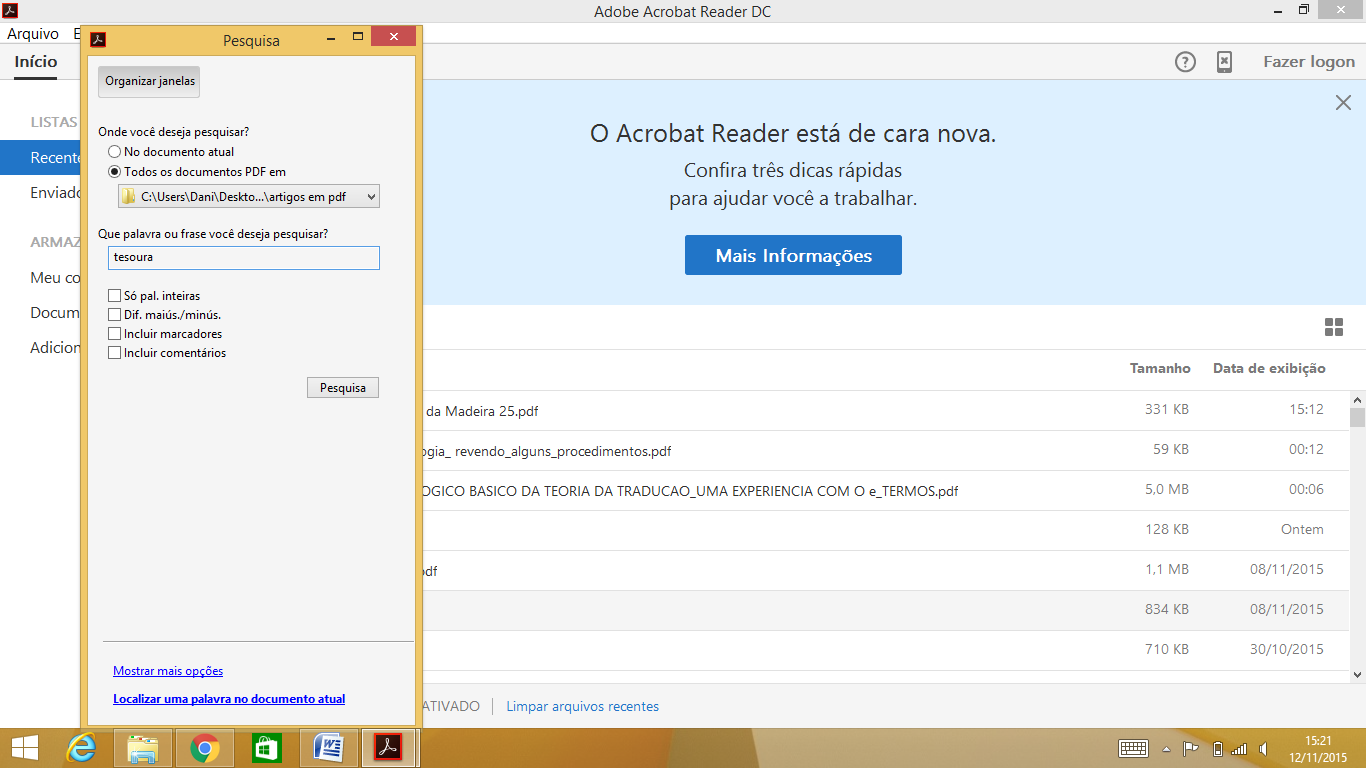Open Internet Explorer from taskbar

[x=81, y=748]
